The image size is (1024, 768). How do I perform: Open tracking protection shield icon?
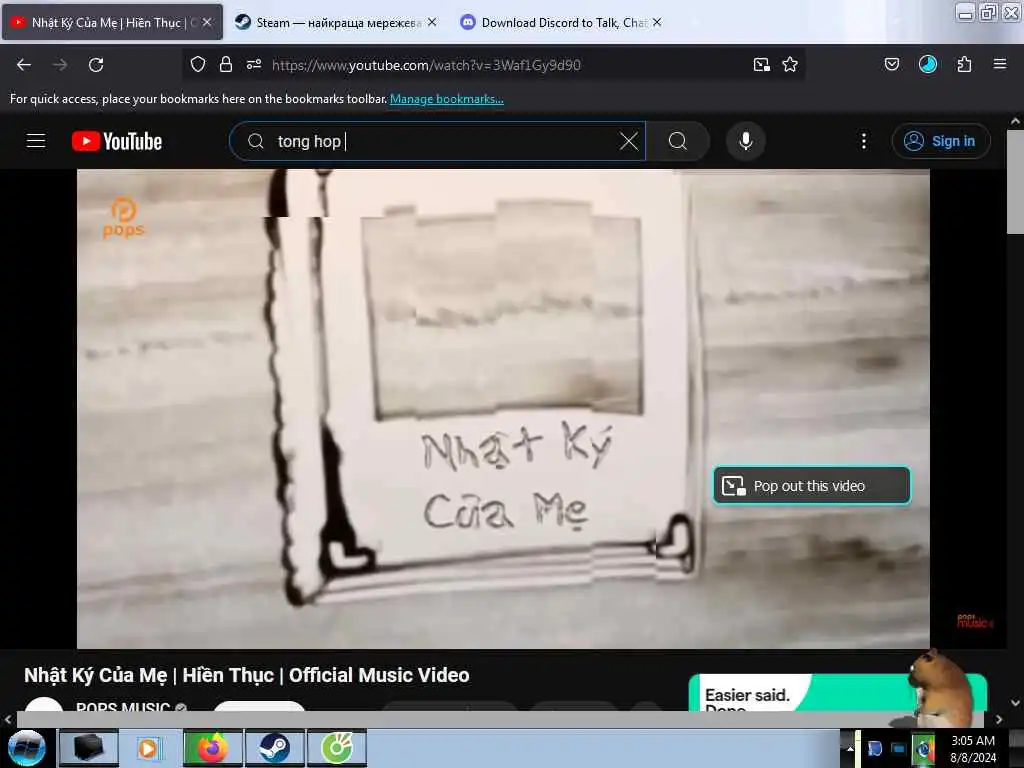[x=198, y=65]
